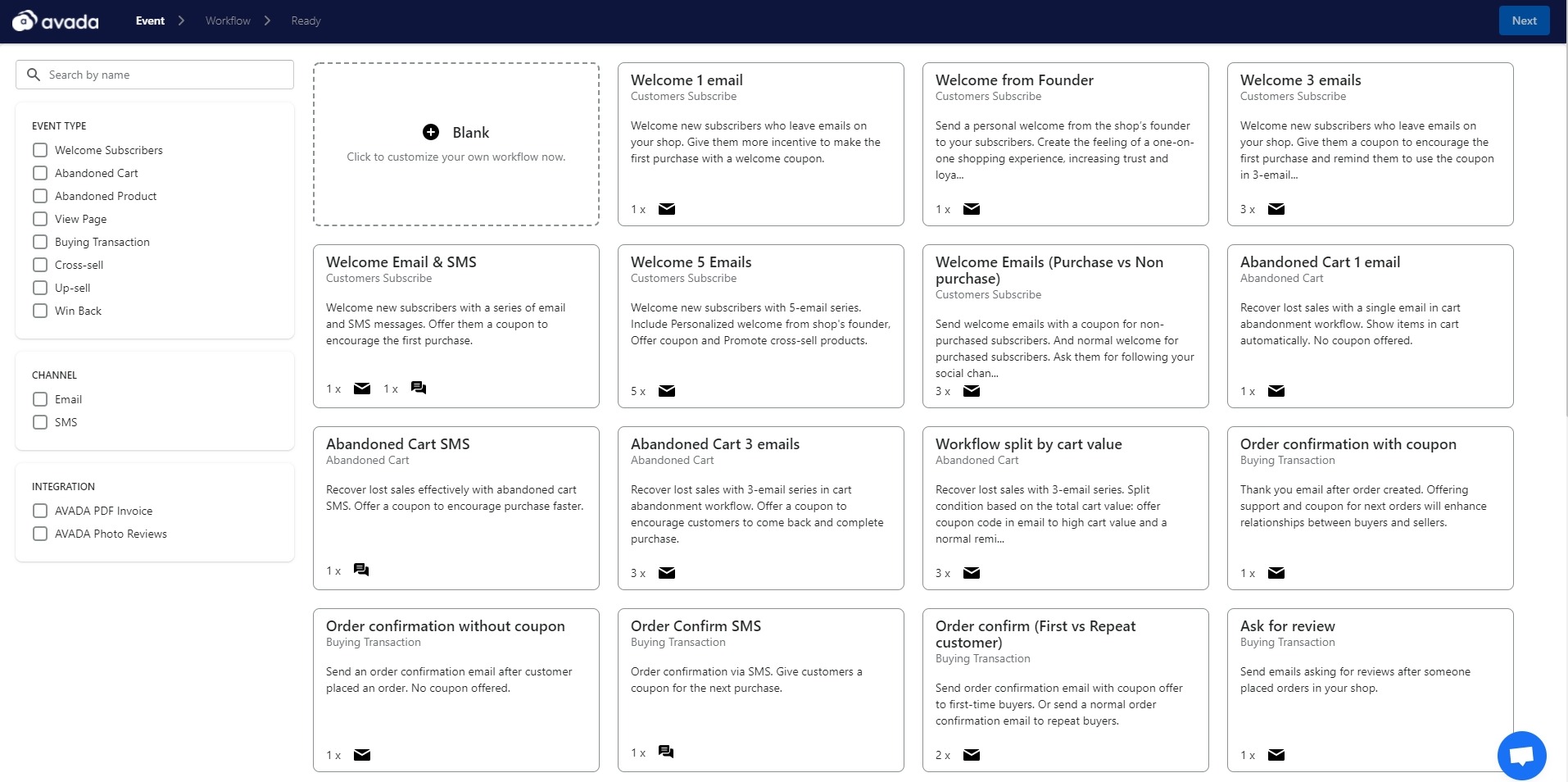
Task: Go to the Workflow step in breadcrumb
Action: pyautogui.click(x=228, y=21)
